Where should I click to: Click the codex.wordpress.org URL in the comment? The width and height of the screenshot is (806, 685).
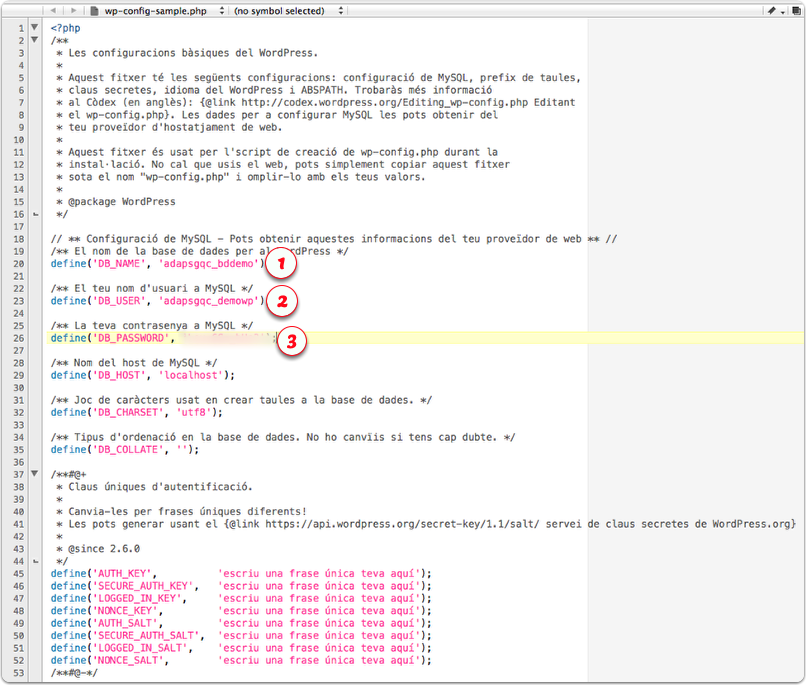[384, 102]
